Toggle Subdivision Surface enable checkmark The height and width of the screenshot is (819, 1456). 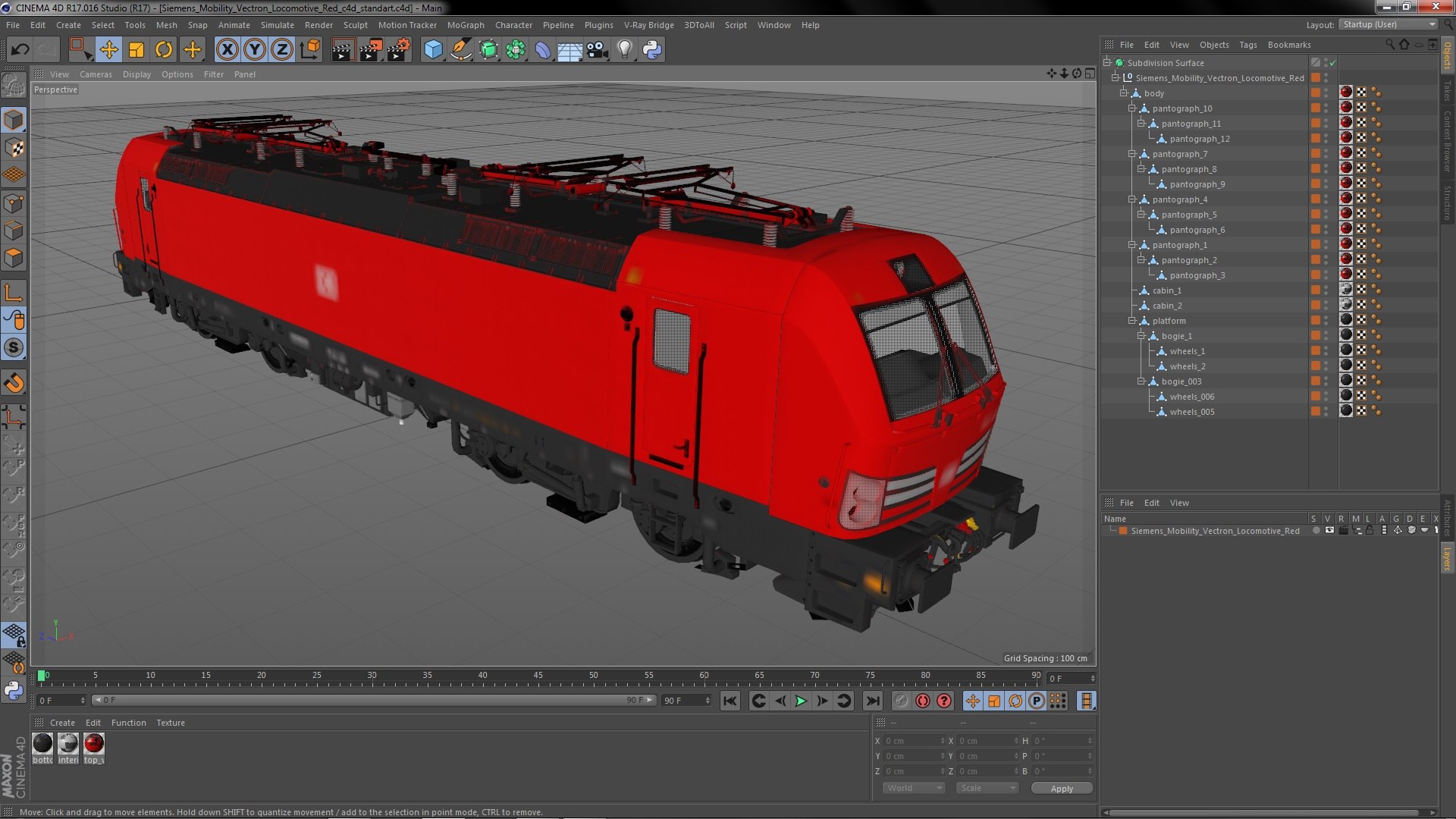pos(1333,63)
